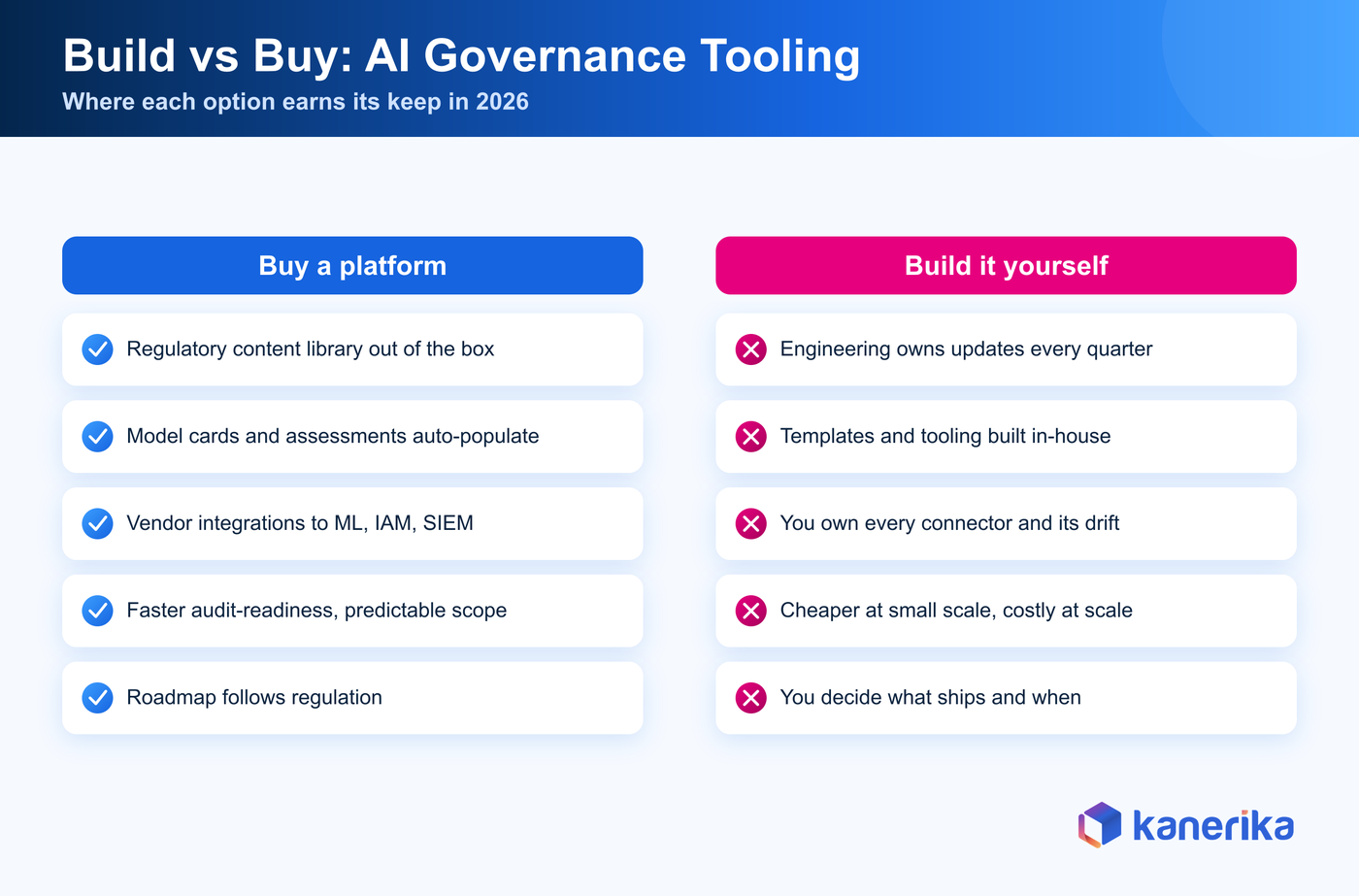Screen dimensions: 1359x896
Task: Click text 'Model cards and assessments auto-populate'
Action: (333, 436)
